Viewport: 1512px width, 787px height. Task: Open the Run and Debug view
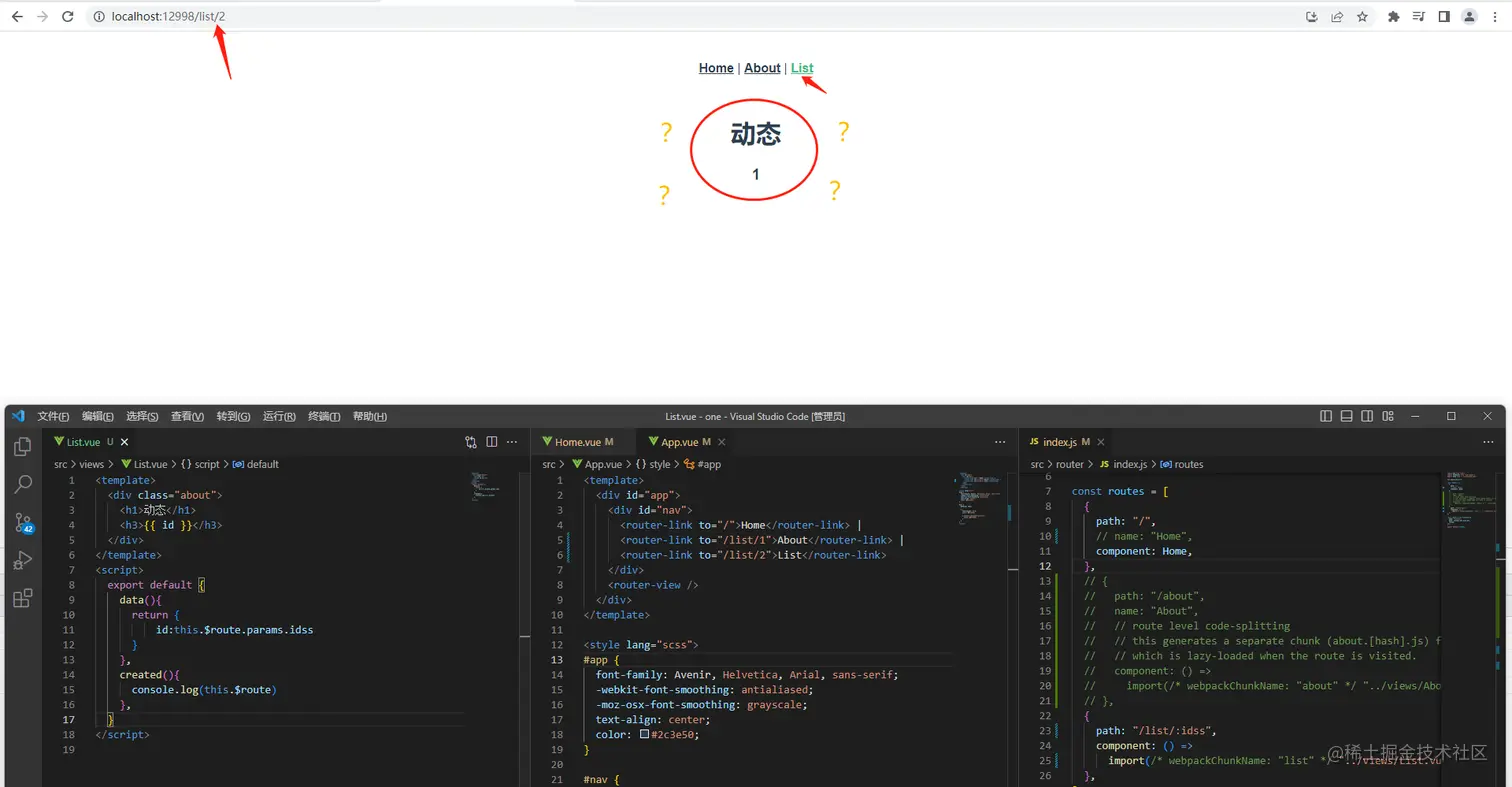(x=22, y=561)
